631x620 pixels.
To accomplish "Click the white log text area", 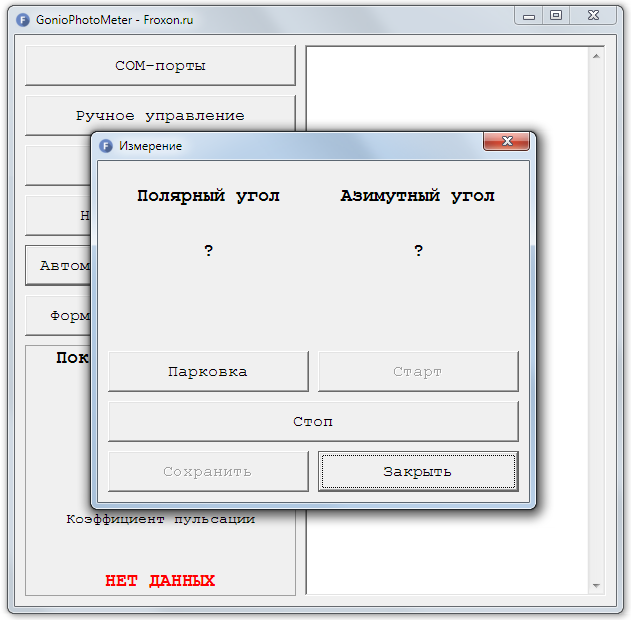I will pyautogui.click(x=447, y=320).
